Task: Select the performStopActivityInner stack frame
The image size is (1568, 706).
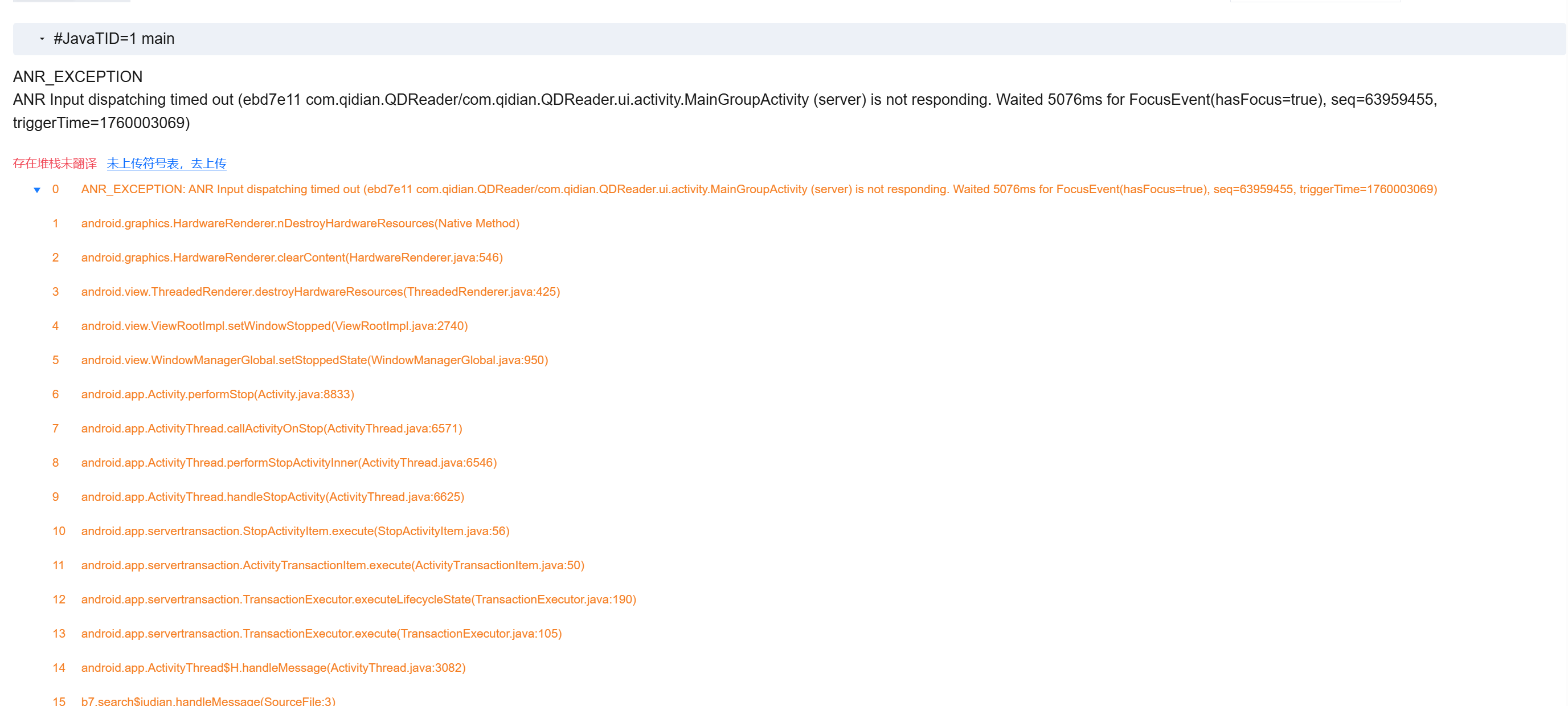Action: [x=289, y=462]
